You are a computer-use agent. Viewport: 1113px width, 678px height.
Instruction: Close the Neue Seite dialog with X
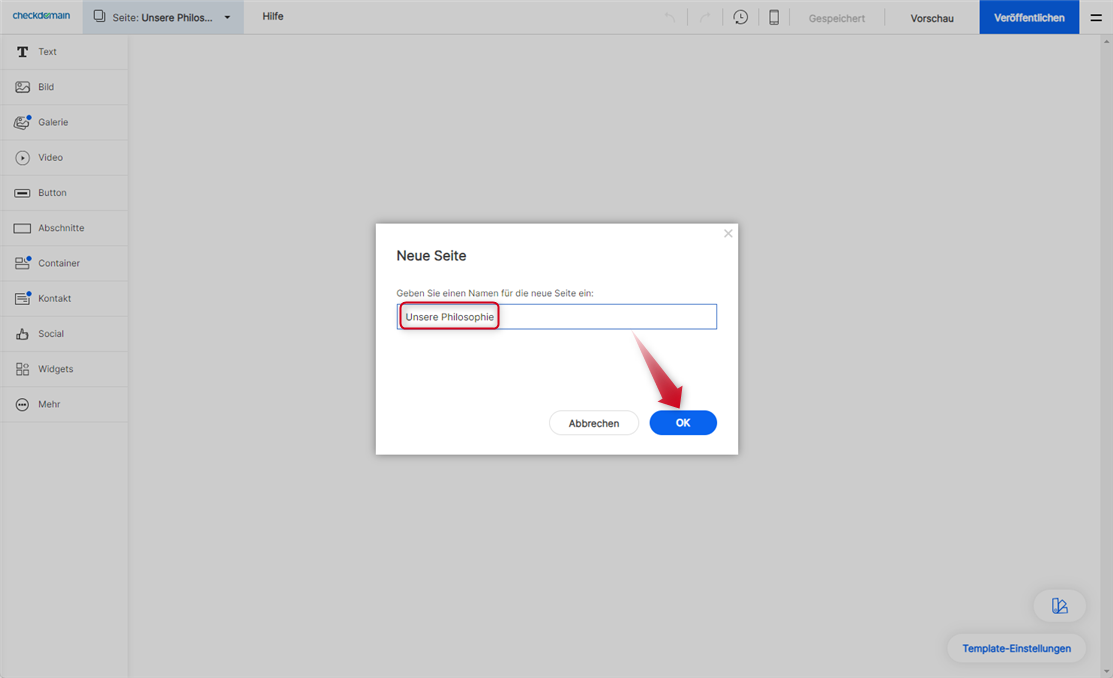click(728, 233)
